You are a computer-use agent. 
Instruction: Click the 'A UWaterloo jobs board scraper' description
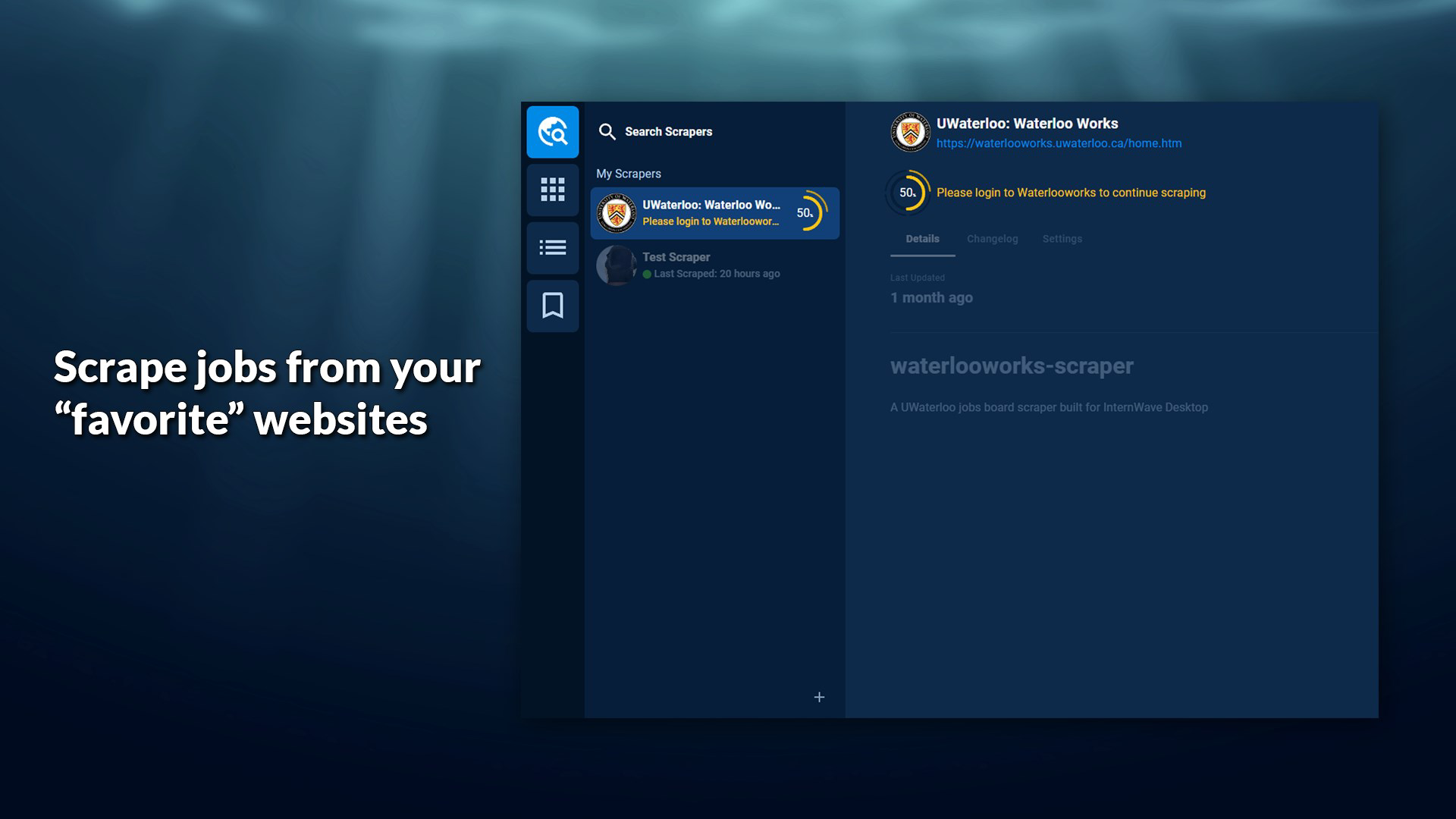pyautogui.click(x=1049, y=407)
